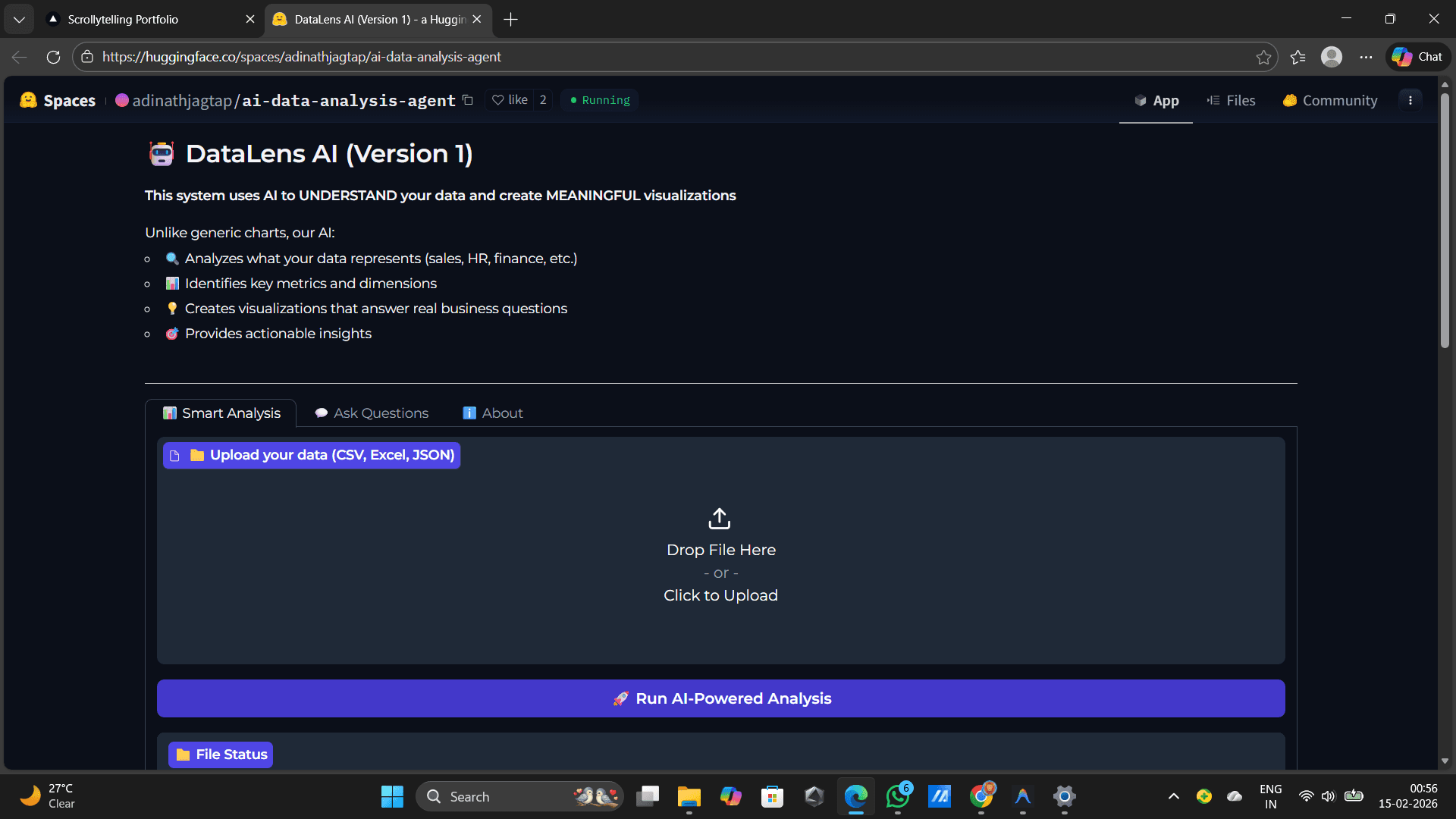Go to Hugging Face Spaces home
Viewport: 1456px width, 819px height.
point(58,101)
